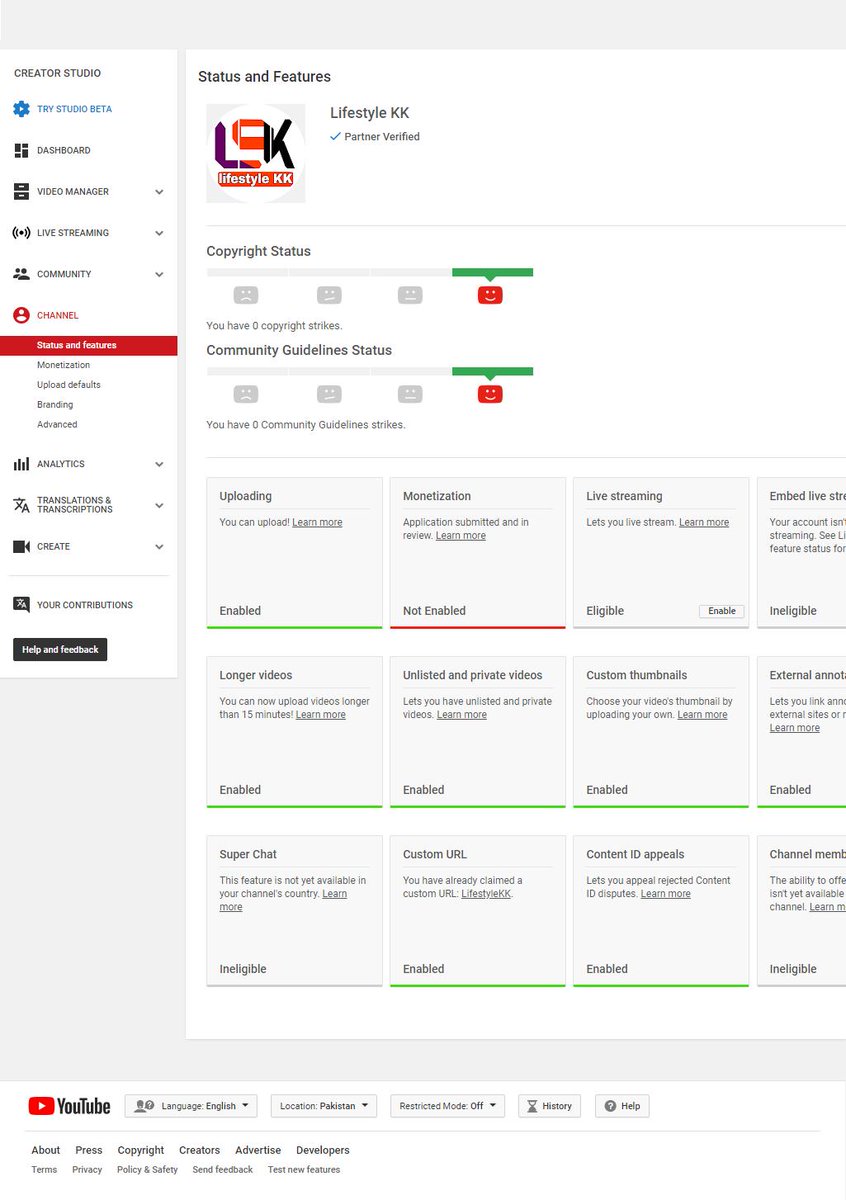Click the Try Studio Beta gear icon
846x1200 pixels.
[x=21, y=109]
